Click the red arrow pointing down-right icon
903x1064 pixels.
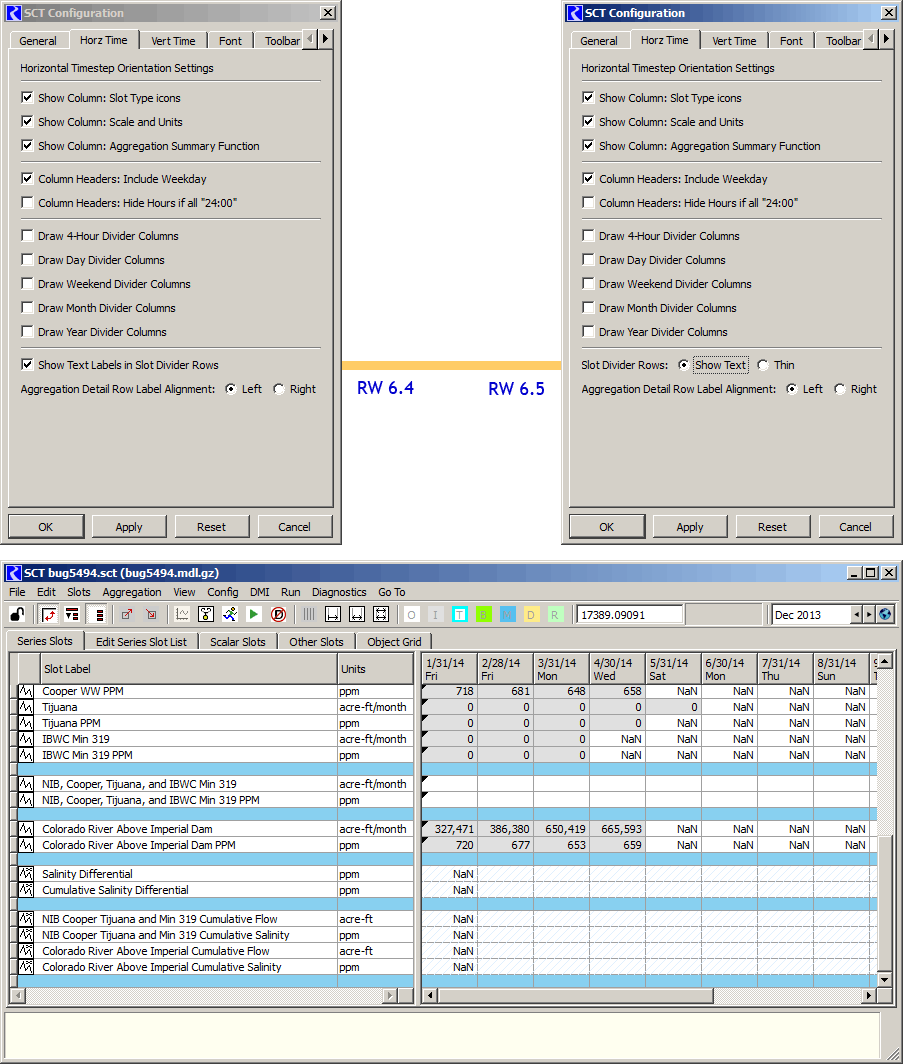point(151,615)
